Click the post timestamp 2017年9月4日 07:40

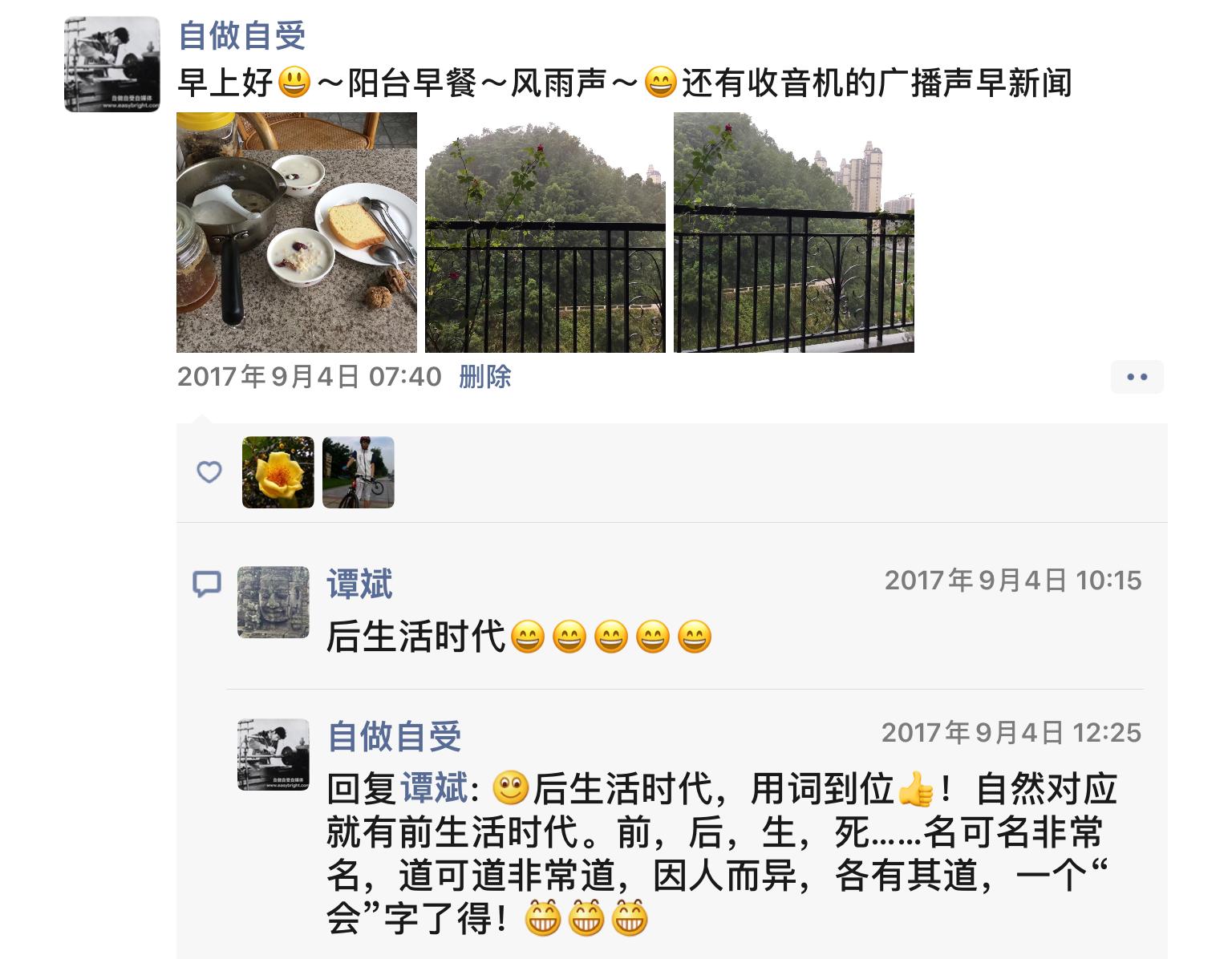tap(310, 377)
